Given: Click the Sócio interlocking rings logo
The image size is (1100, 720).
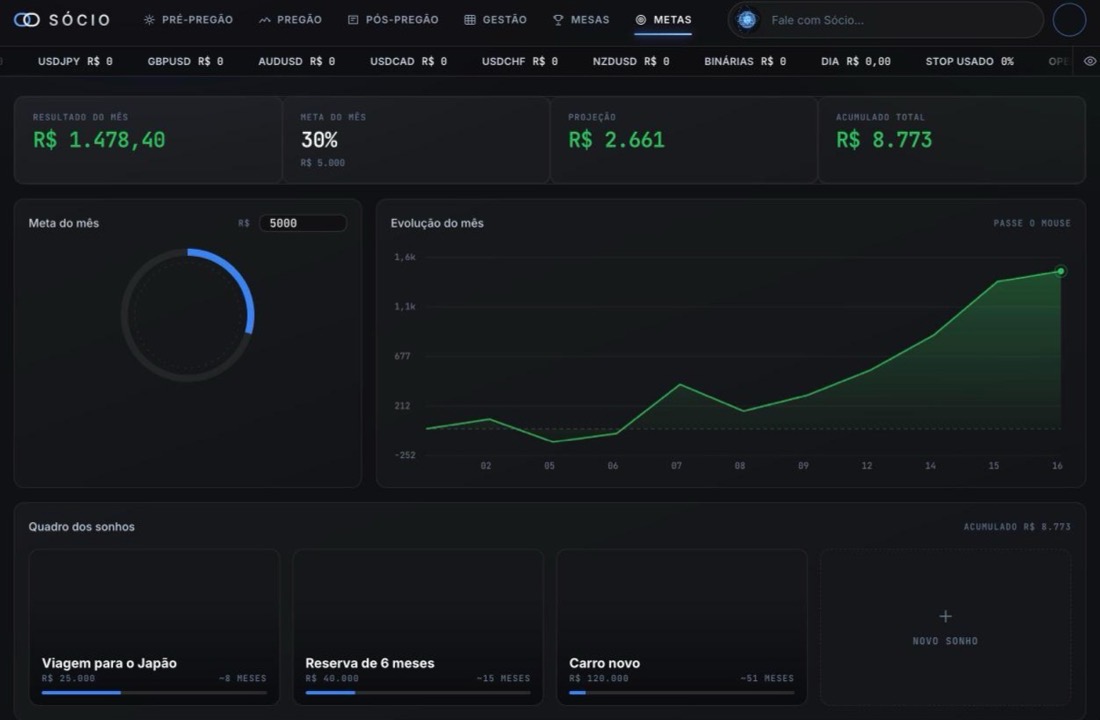Looking at the screenshot, I should coord(27,20).
